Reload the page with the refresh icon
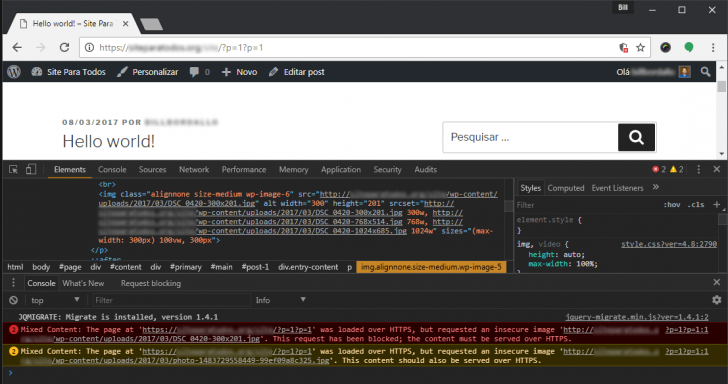 [65, 47]
